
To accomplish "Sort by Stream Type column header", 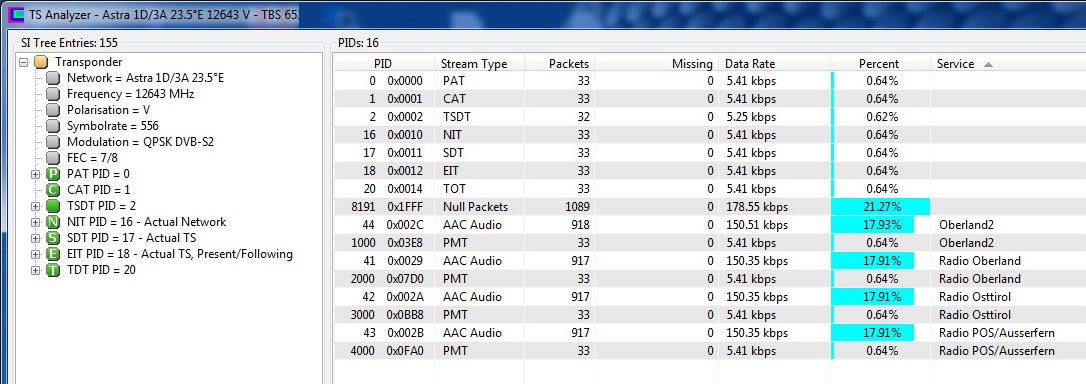I will 479,64.
